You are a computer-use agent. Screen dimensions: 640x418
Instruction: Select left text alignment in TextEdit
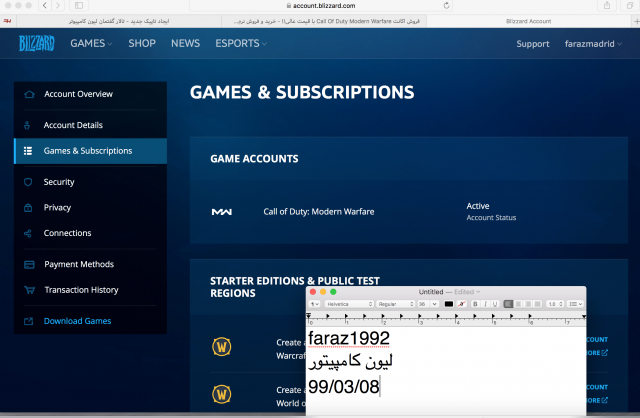[x=509, y=304]
